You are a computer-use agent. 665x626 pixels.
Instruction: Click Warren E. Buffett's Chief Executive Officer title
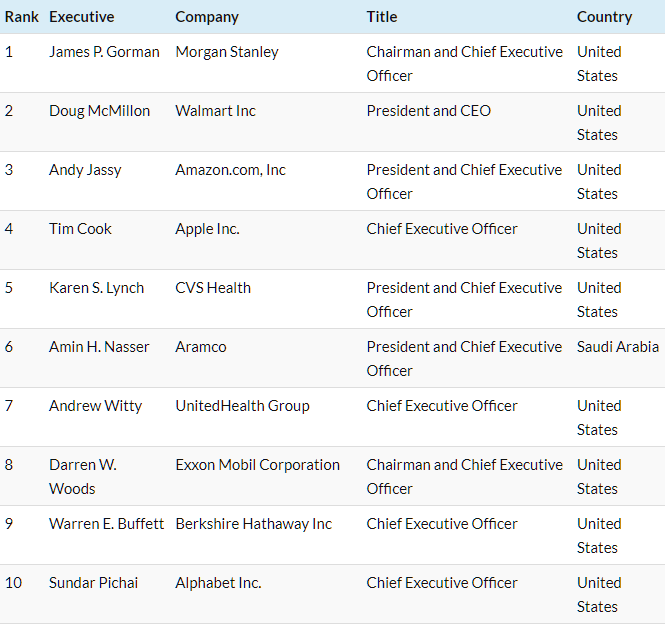442,523
